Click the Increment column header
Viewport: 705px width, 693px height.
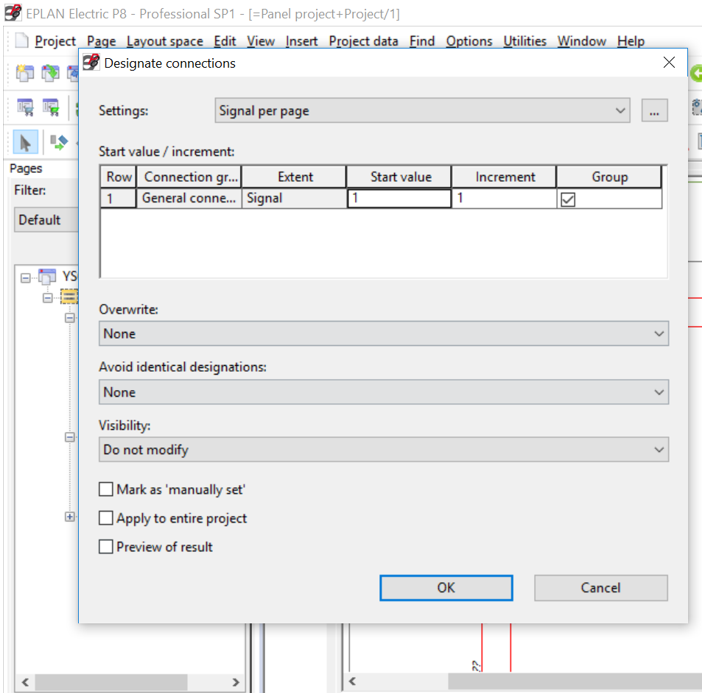(504, 177)
